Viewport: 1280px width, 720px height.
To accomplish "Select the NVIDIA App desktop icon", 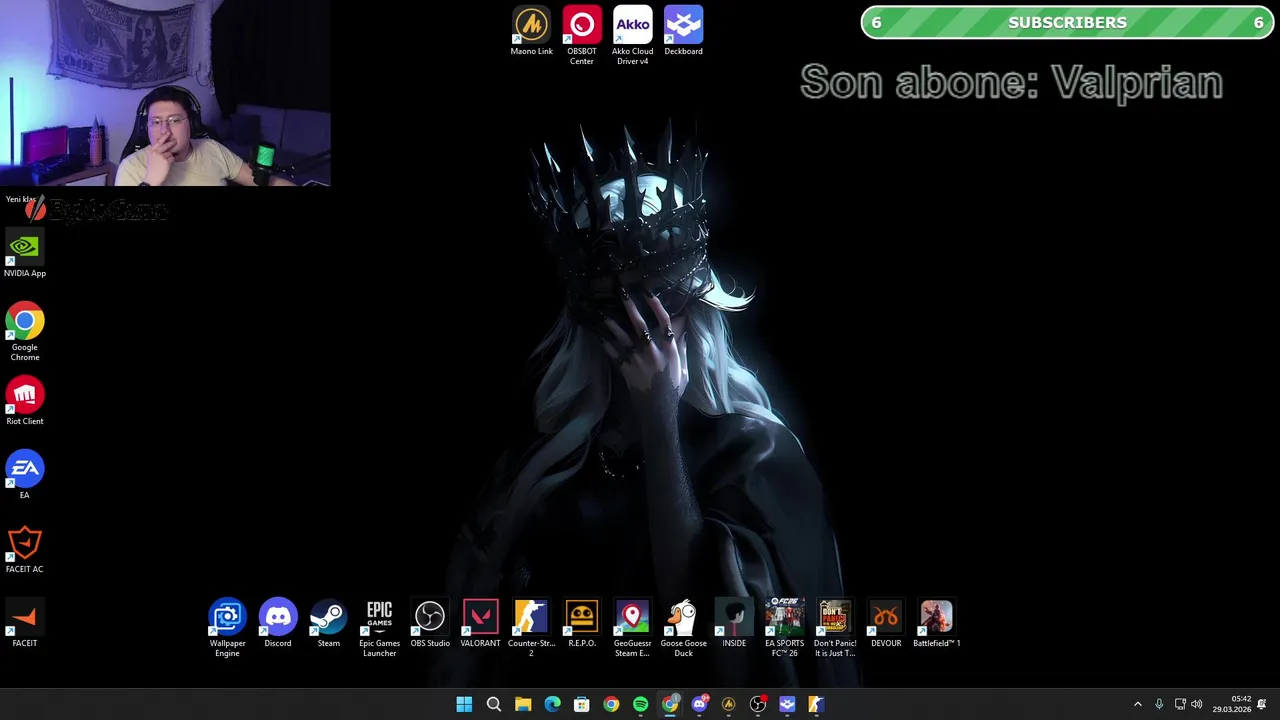I will 25,254.
